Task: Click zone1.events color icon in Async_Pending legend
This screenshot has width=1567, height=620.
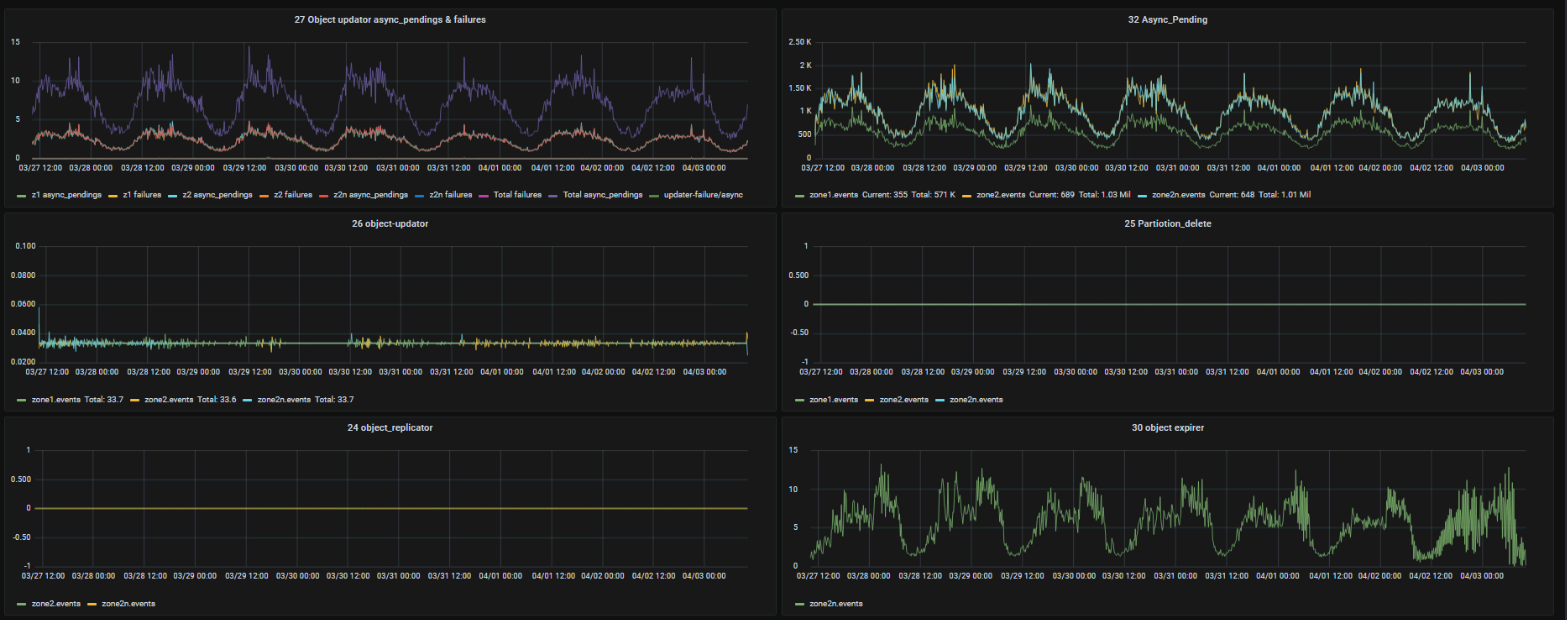Action: (x=800, y=194)
